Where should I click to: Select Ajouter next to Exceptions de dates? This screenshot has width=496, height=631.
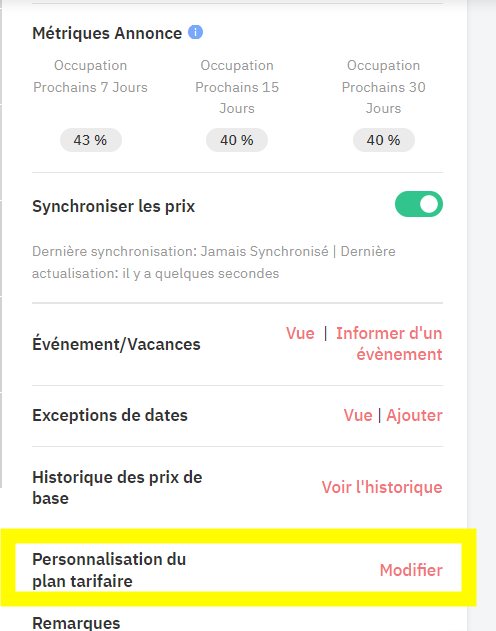[414, 415]
